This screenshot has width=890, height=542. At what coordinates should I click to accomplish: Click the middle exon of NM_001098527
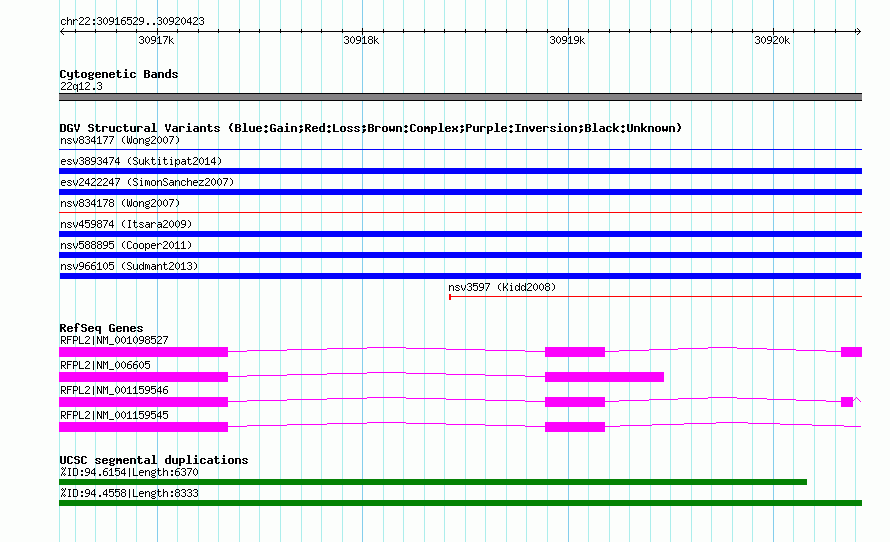(x=575, y=352)
